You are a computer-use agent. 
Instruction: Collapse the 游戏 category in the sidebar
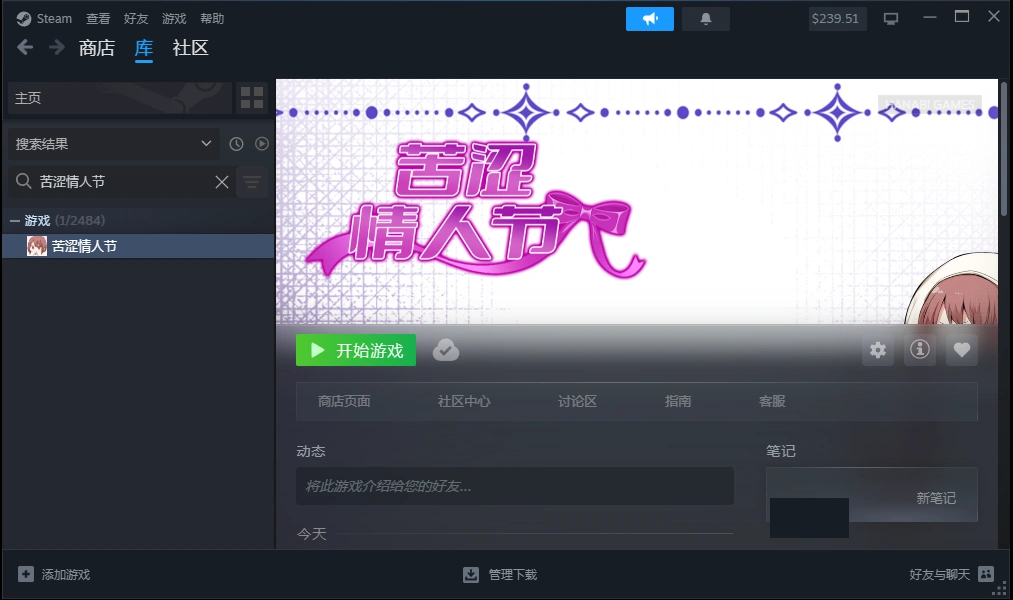(15, 221)
